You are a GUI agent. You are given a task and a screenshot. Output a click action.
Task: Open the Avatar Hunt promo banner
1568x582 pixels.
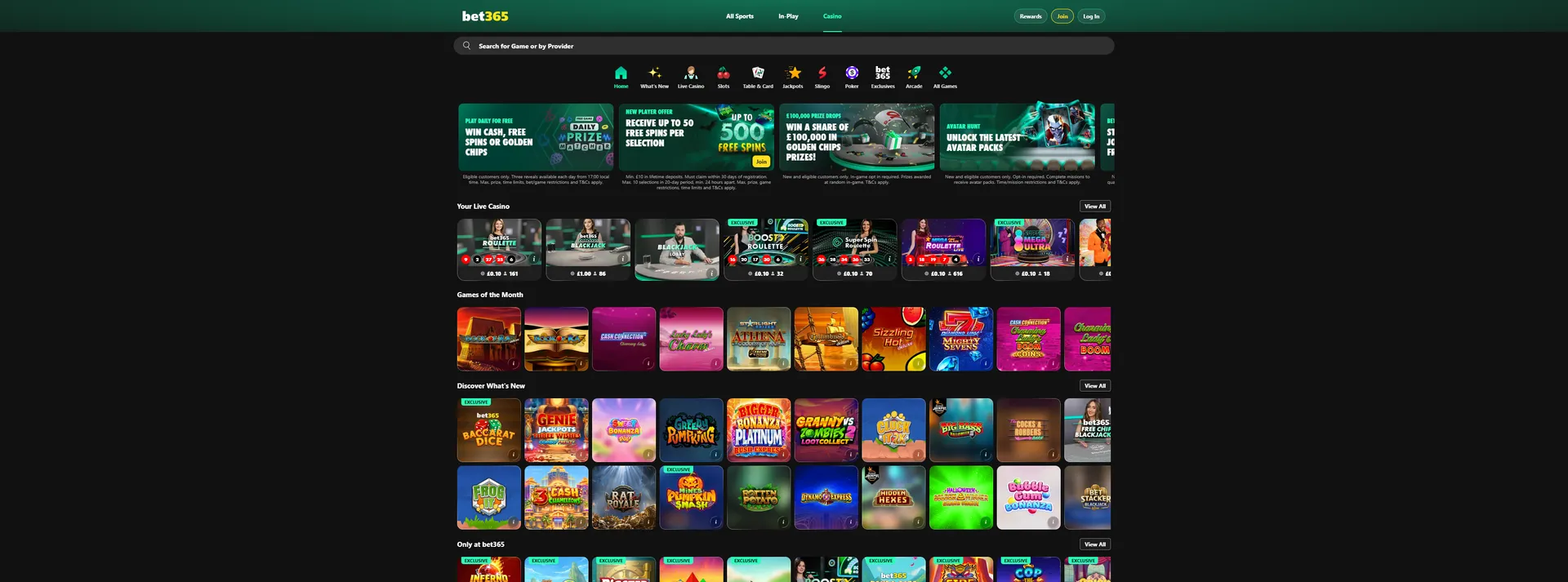click(1018, 136)
